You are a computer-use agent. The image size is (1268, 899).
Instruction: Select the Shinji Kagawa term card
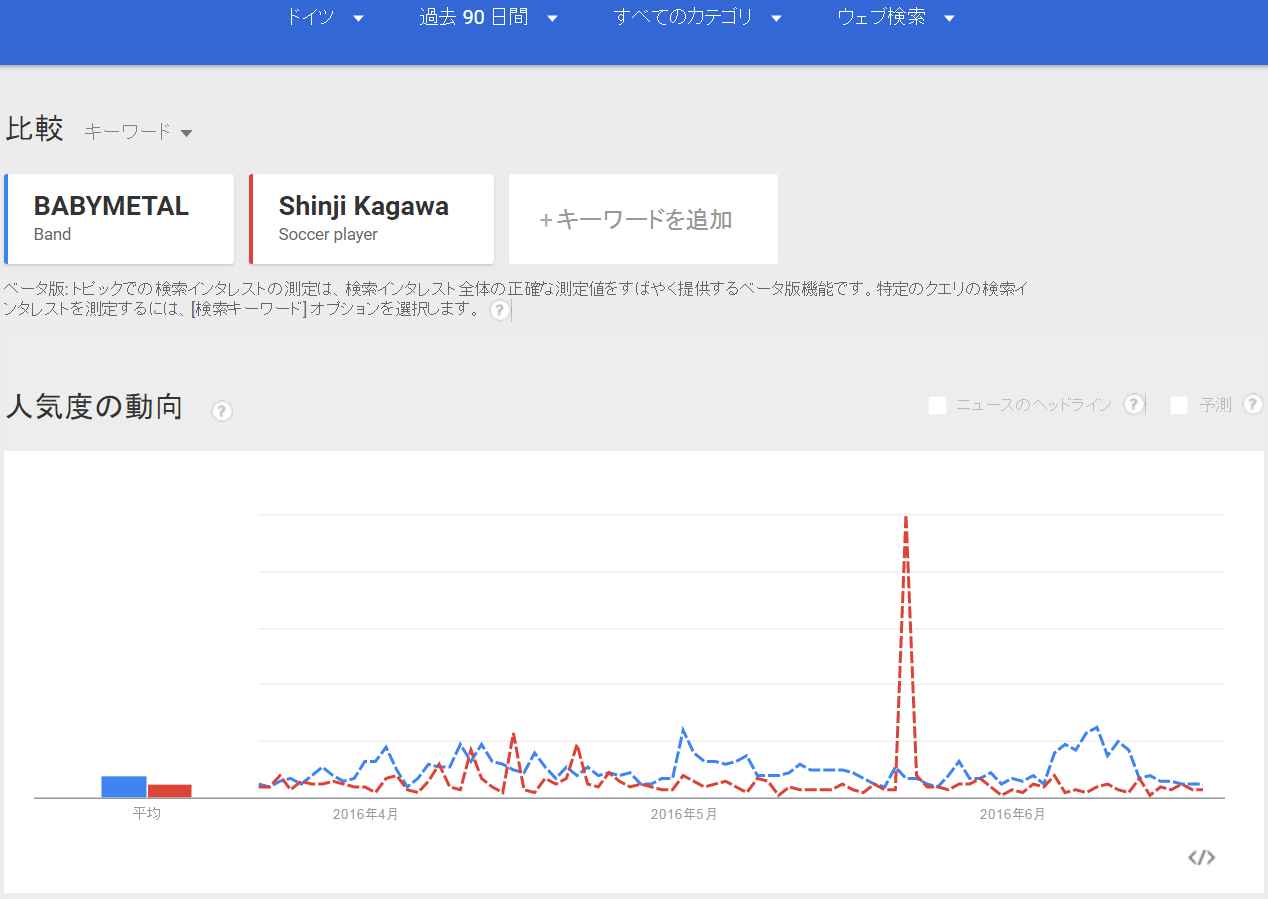(371, 219)
